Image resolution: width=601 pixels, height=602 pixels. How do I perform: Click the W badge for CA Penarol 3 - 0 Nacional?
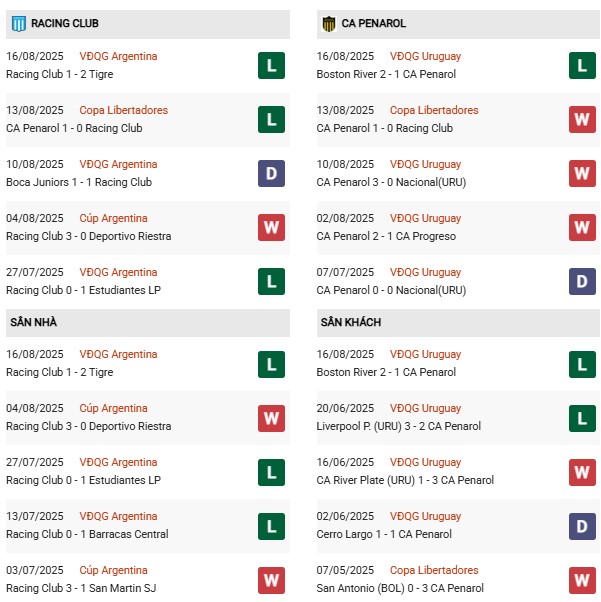(x=582, y=174)
